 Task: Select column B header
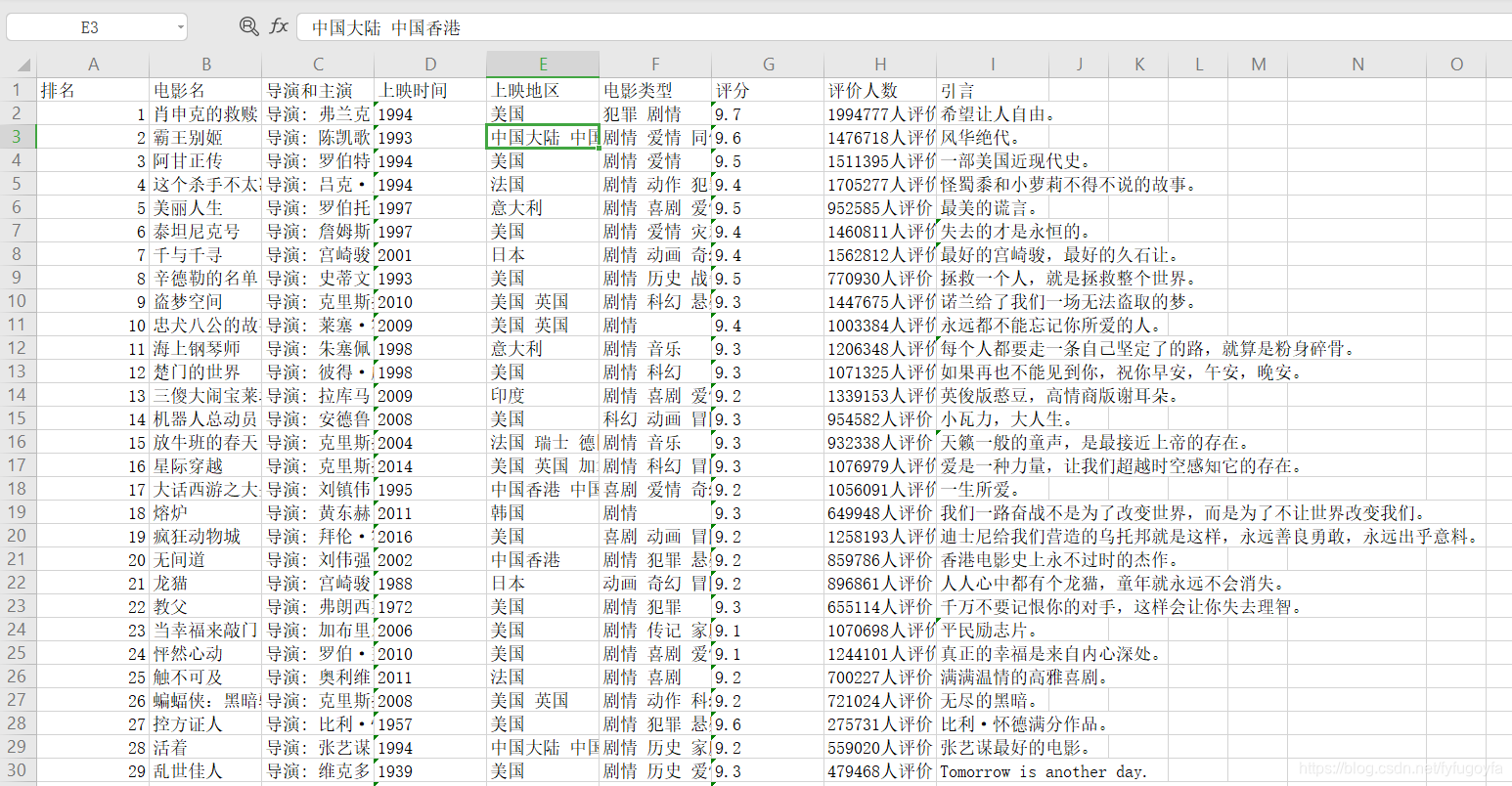tap(205, 65)
